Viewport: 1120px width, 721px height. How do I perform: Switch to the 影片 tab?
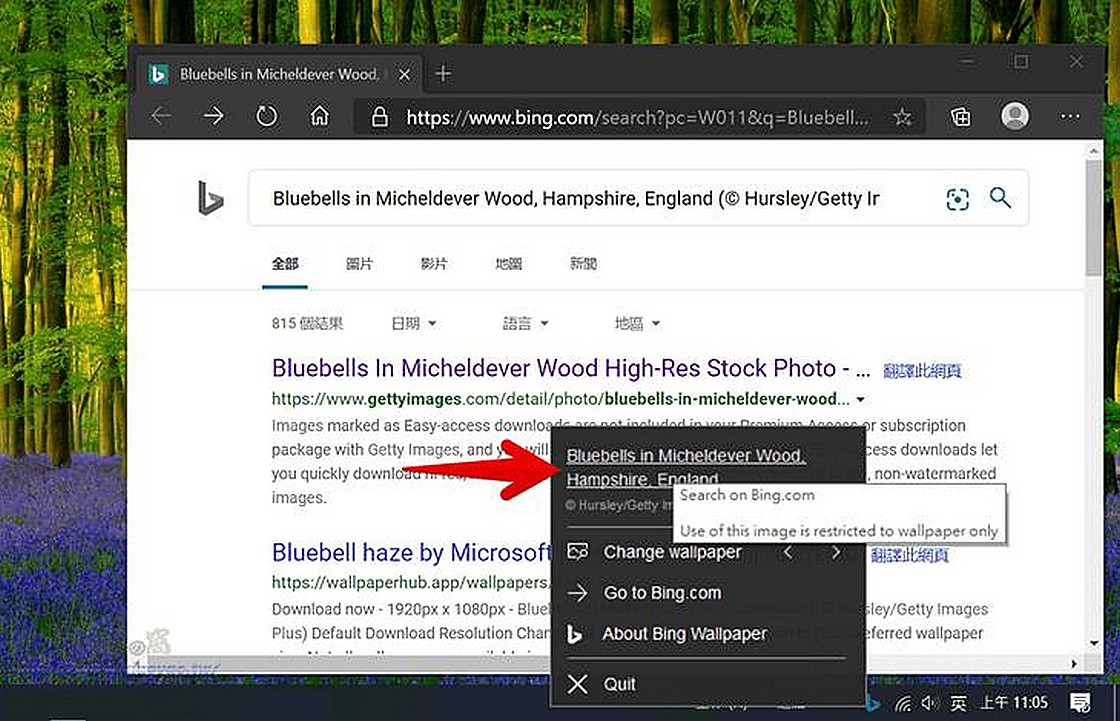pos(434,264)
